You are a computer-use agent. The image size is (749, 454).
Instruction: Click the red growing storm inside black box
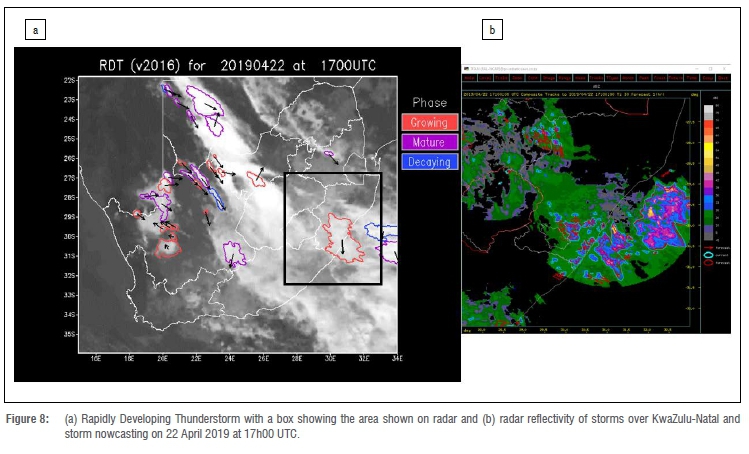tap(342, 238)
